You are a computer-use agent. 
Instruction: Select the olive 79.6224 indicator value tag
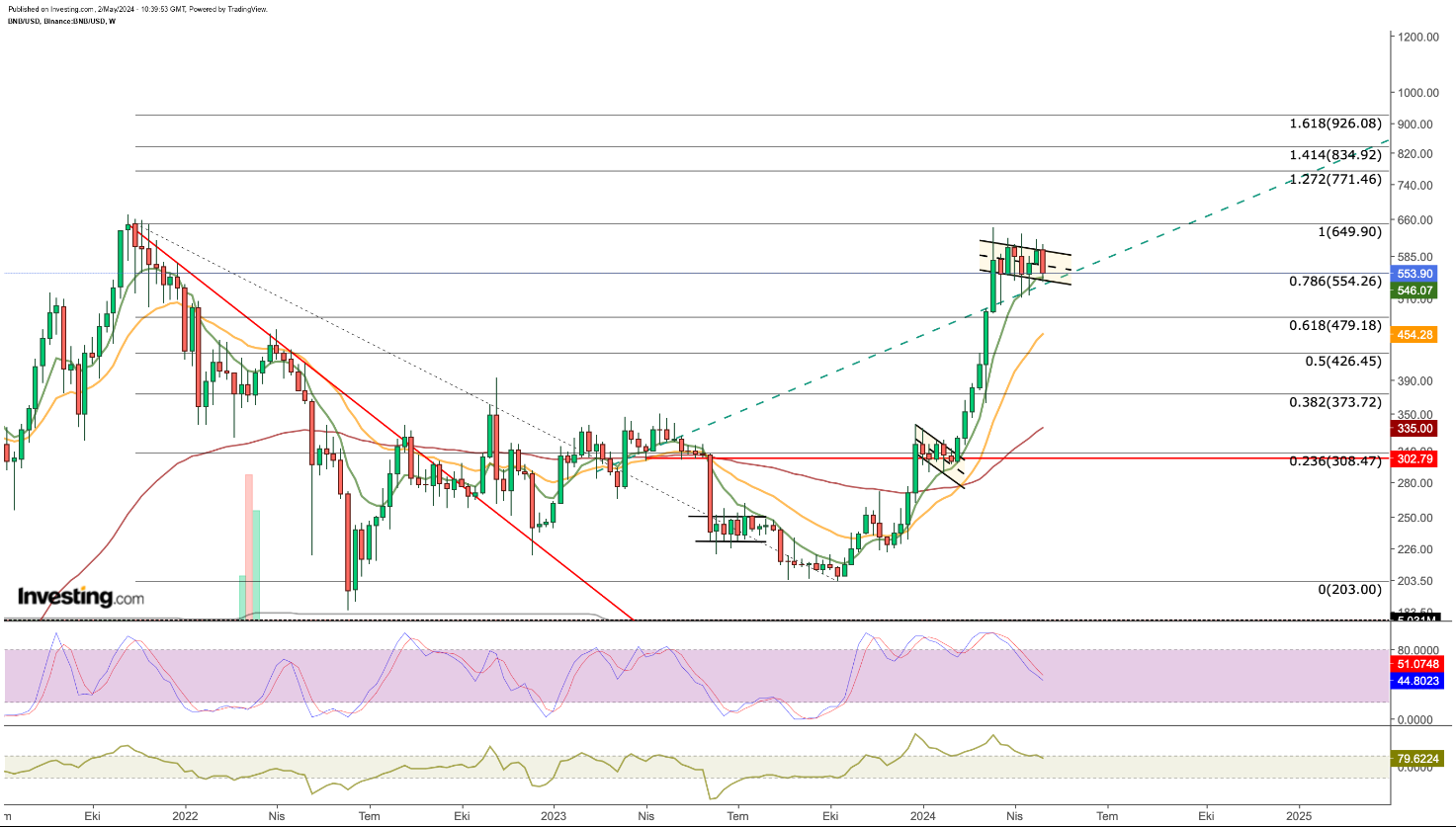1417,759
